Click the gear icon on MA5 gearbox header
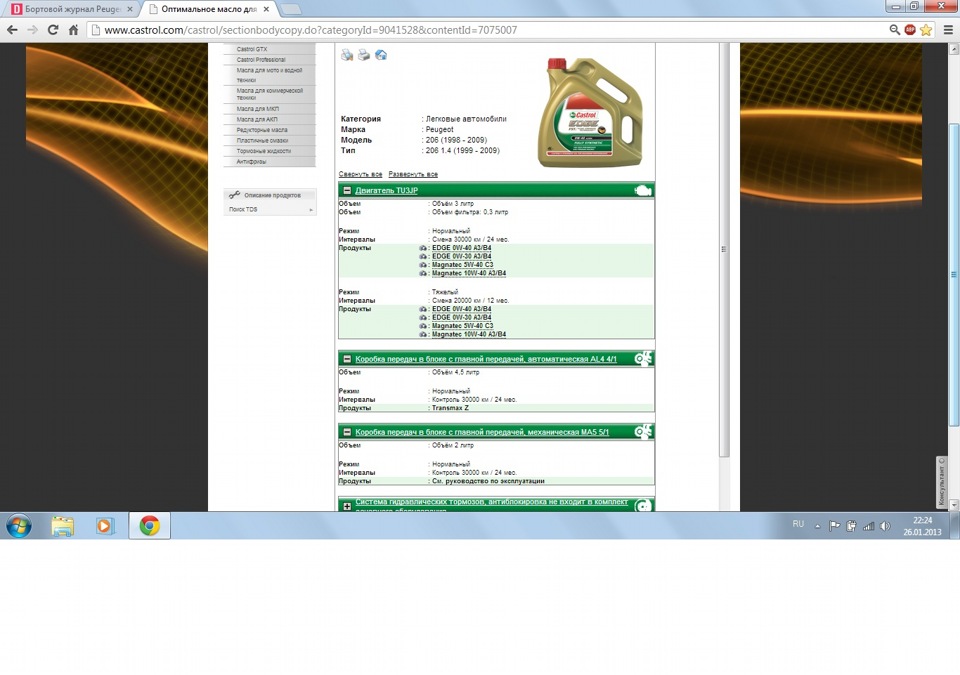960x675 pixels. (643, 432)
